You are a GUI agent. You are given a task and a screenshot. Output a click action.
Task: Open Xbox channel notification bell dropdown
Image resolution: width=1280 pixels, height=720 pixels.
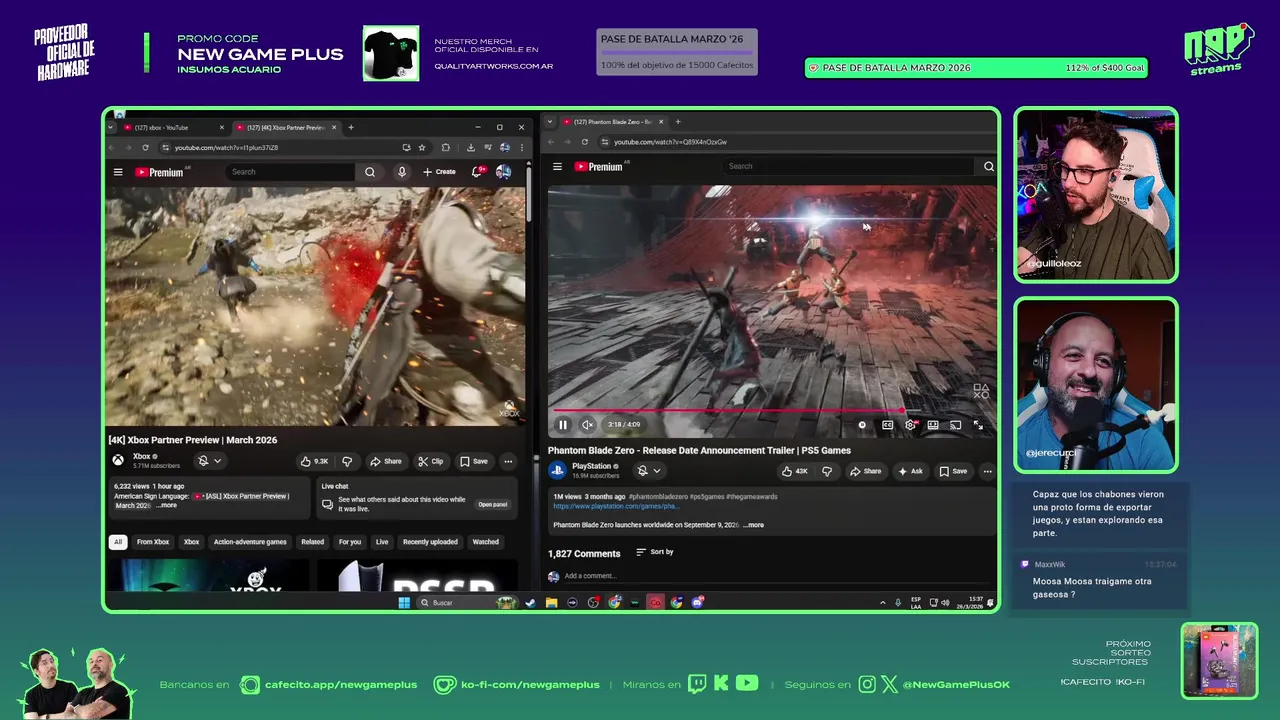[x=209, y=461]
